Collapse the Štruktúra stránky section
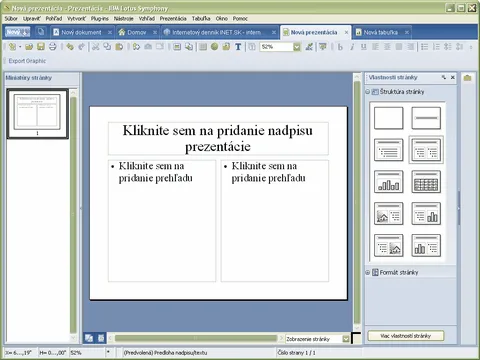480x360 pixels. pos(368,92)
